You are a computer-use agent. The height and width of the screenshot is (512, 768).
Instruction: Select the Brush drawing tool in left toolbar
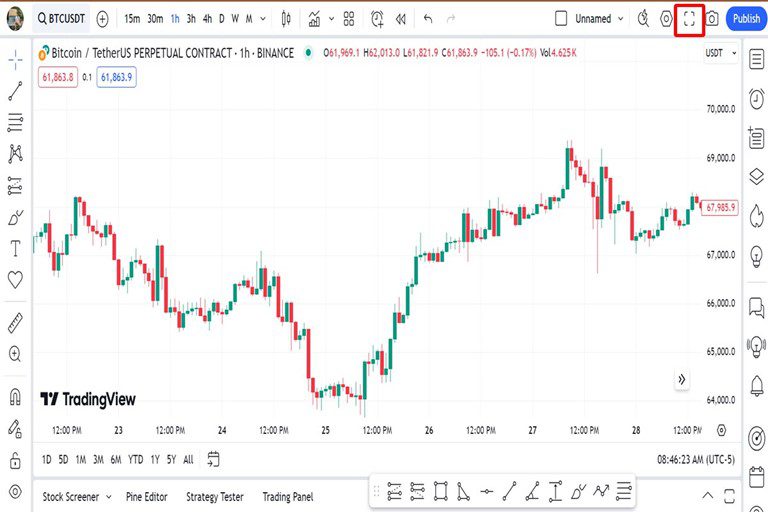(15, 218)
